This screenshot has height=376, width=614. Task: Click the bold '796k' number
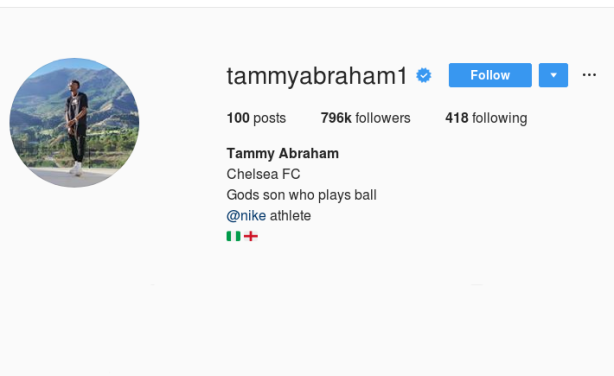[336, 118]
